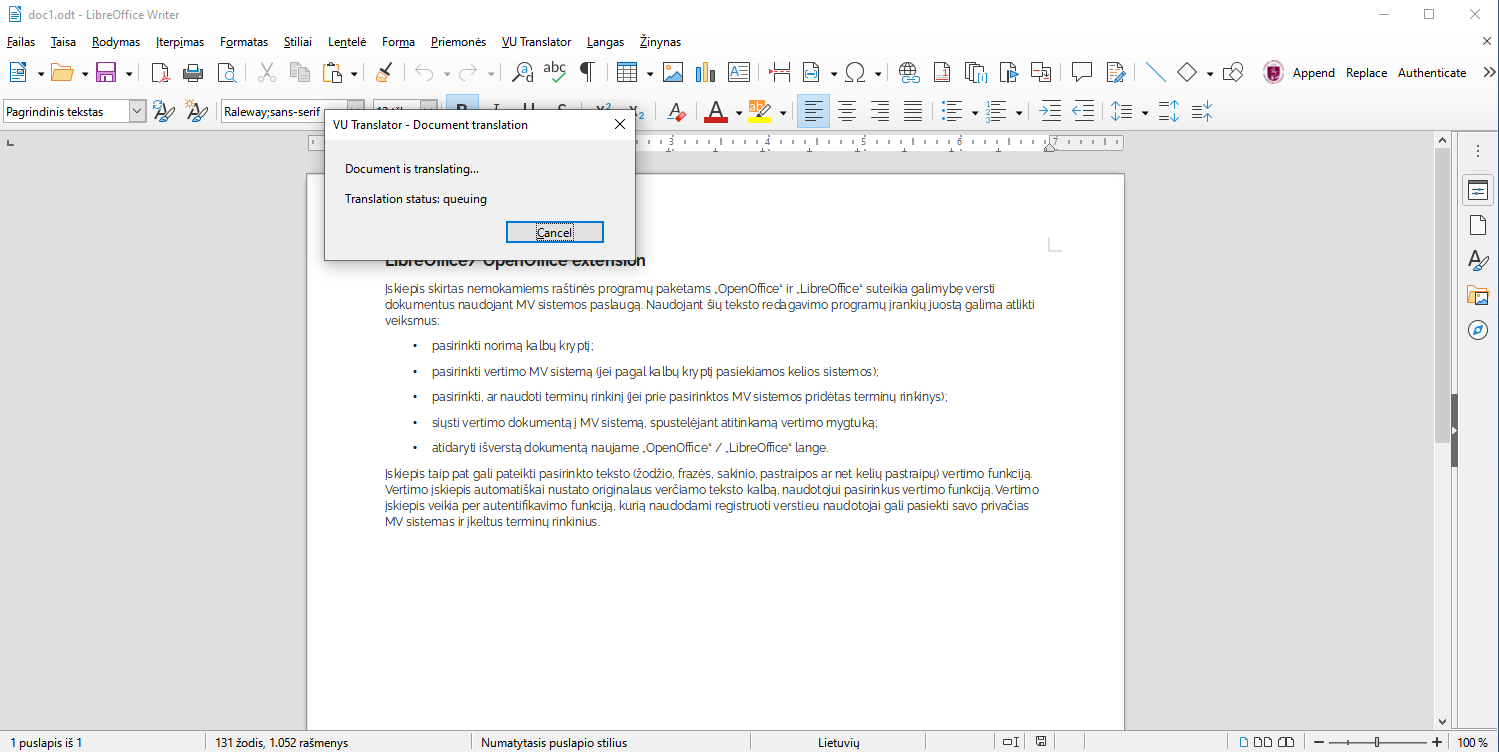The height and width of the screenshot is (752, 1499).
Task: Run the spelling check (abc) icon
Action: tap(555, 72)
